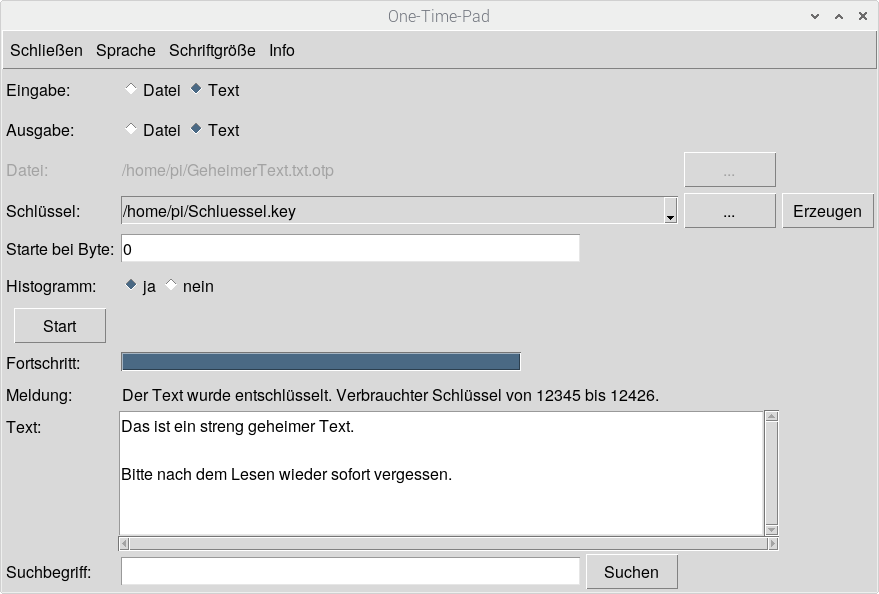The image size is (879, 594).
Task: Select 'ja' for Histogramm
Action: pos(131,286)
